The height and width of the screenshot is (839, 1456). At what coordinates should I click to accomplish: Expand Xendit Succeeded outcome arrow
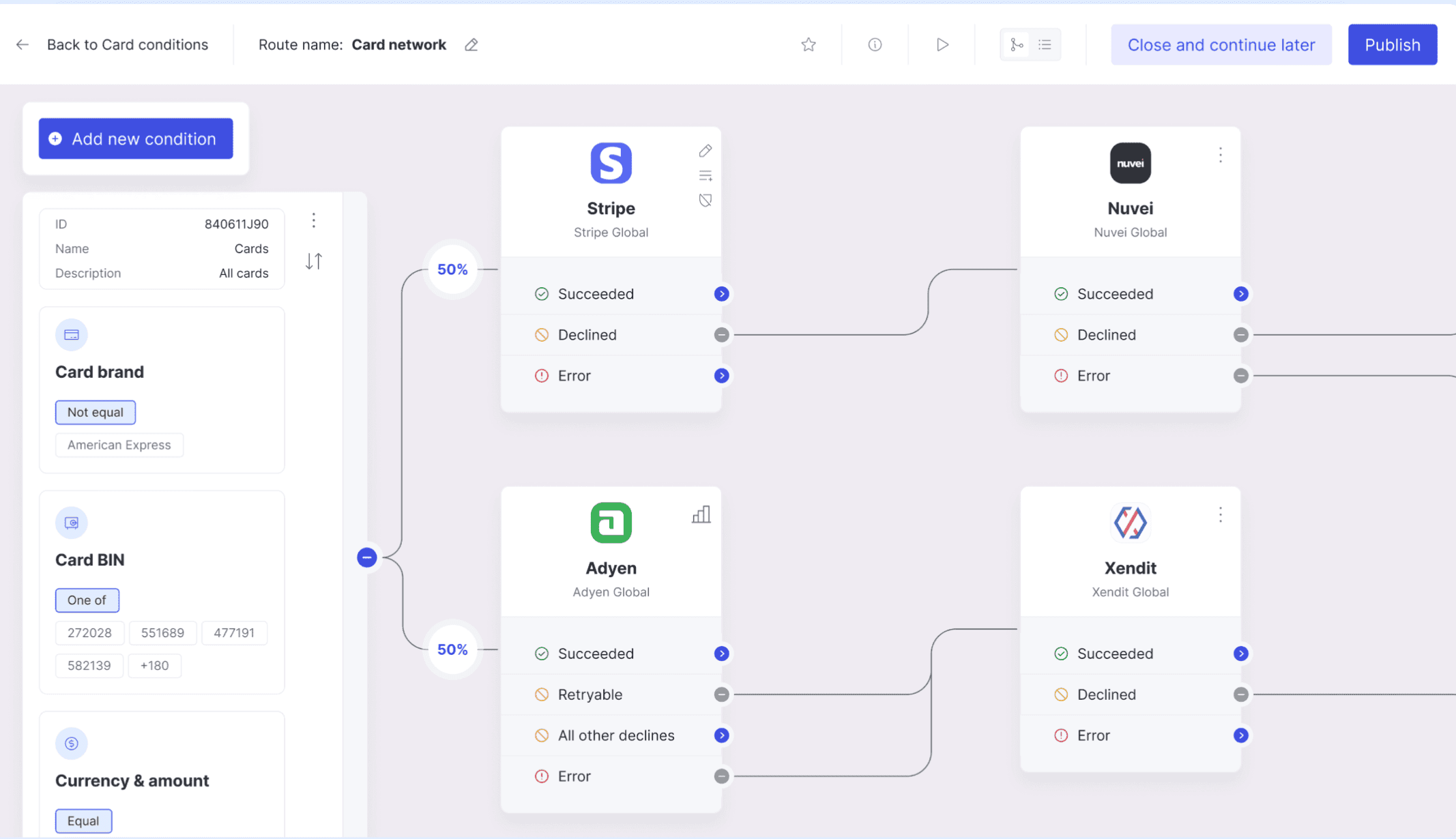[1241, 653]
